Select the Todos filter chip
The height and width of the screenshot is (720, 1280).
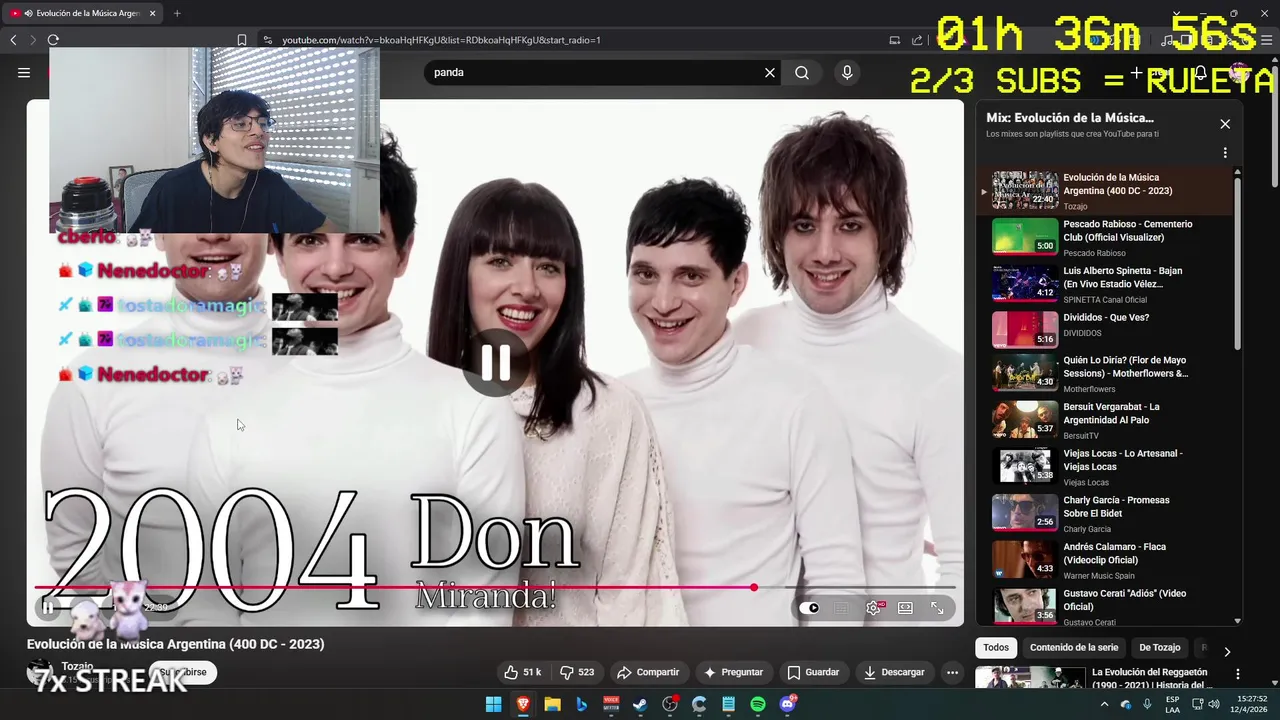tap(996, 647)
